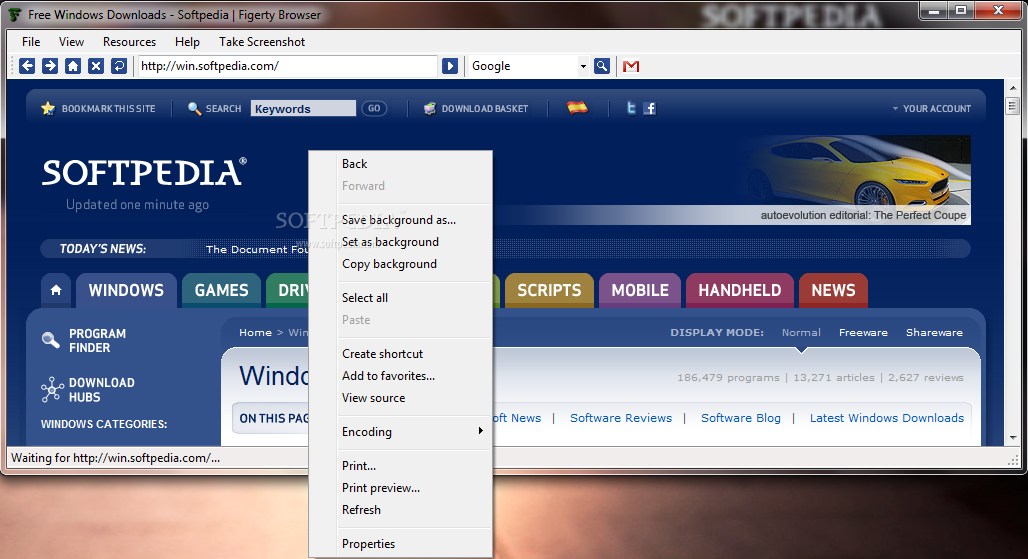Image resolution: width=1028 pixels, height=559 pixels.
Task: Click Take Screenshot in the menu bar
Action: pyautogui.click(x=262, y=41)
